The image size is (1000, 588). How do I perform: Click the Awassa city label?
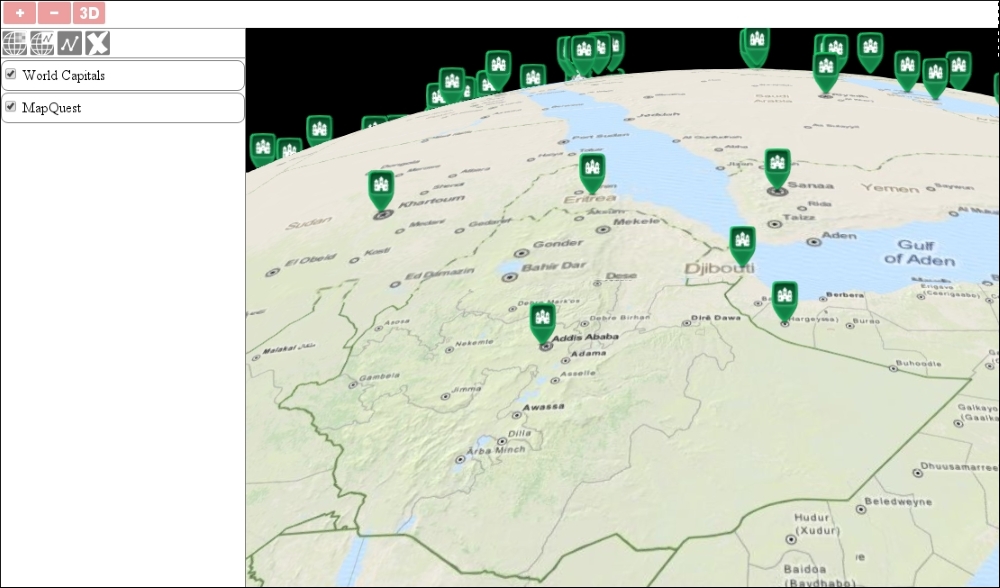pos(543,406)
